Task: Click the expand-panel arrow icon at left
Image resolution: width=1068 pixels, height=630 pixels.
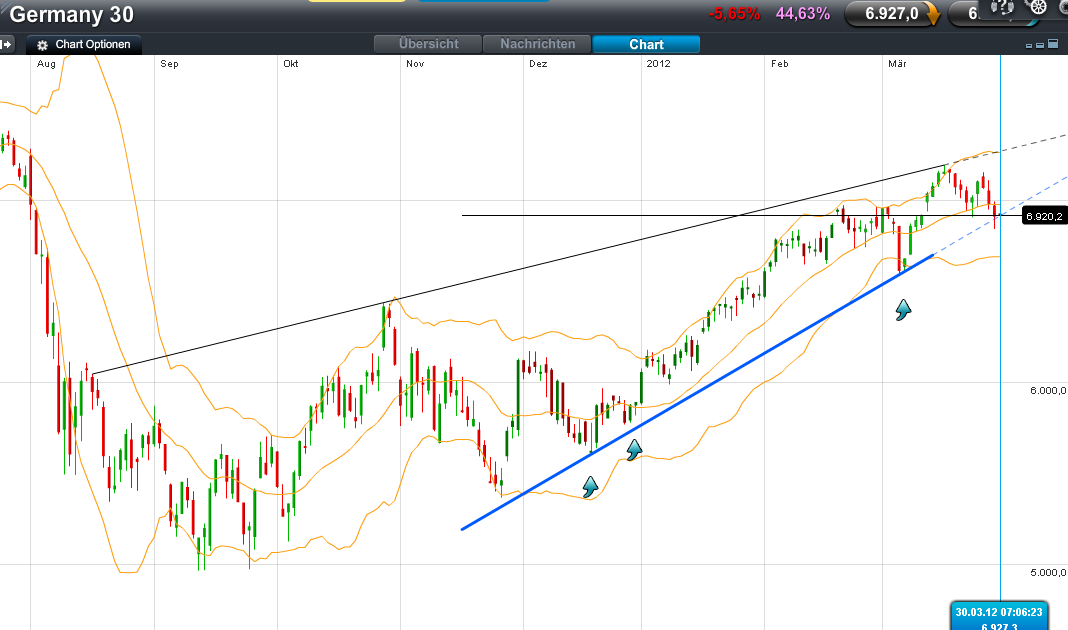Action: [6, 44]
